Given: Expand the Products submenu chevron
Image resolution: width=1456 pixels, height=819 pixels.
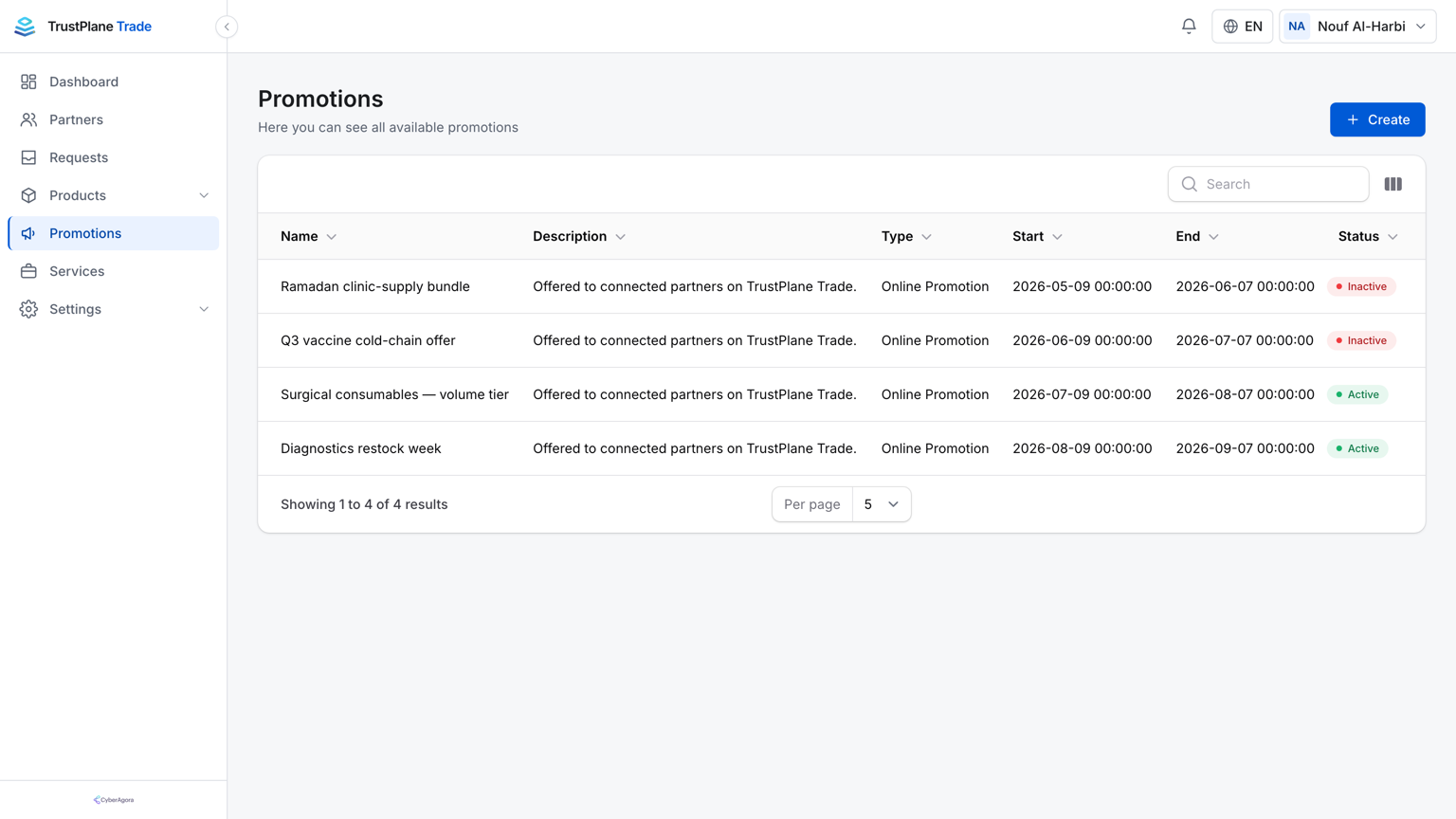Looking at the screenshot, I should click(x=204, y=195).
